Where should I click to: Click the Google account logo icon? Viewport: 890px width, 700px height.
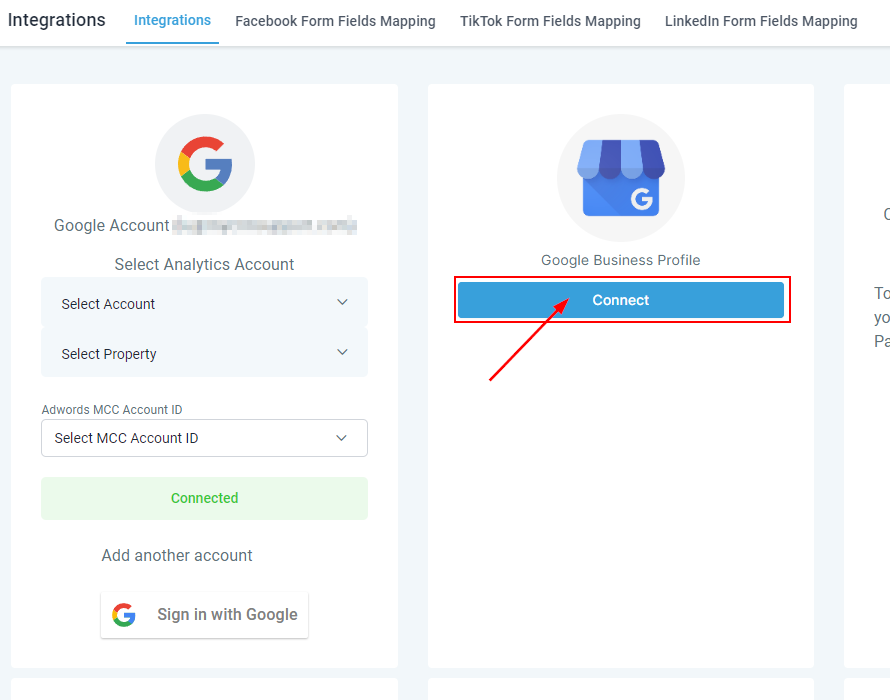pos(205,164)
